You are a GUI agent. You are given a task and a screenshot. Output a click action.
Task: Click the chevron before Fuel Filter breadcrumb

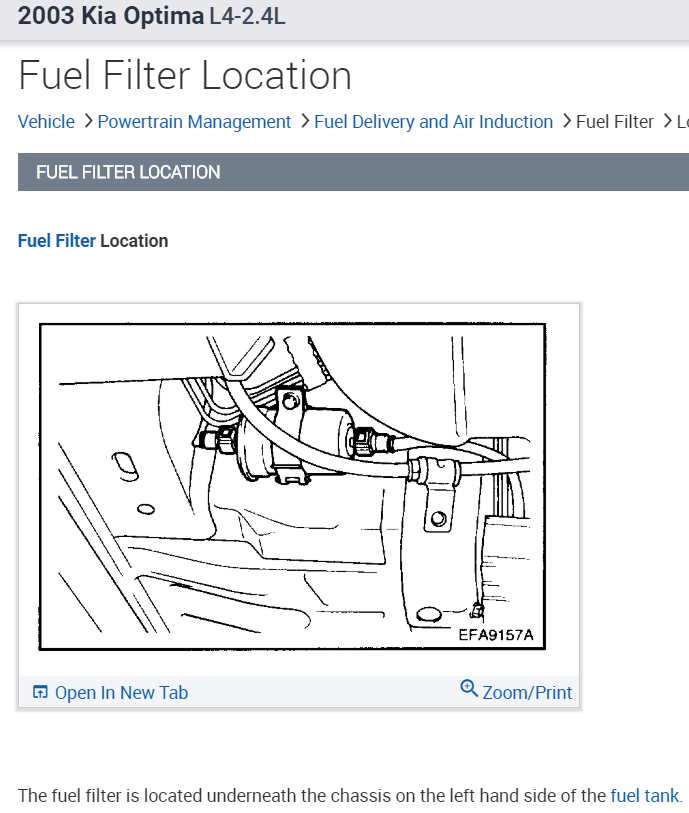click(566, 121)
